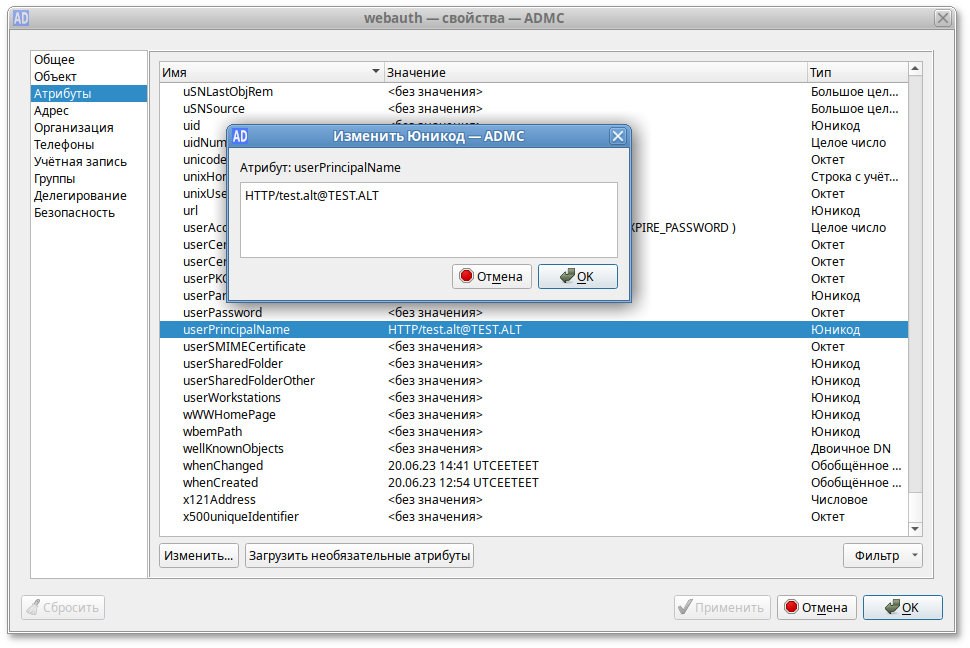This screenshot has width=970, height=648.
Task: Open the Общее tab in the sidebar
Action: [54, 60]
